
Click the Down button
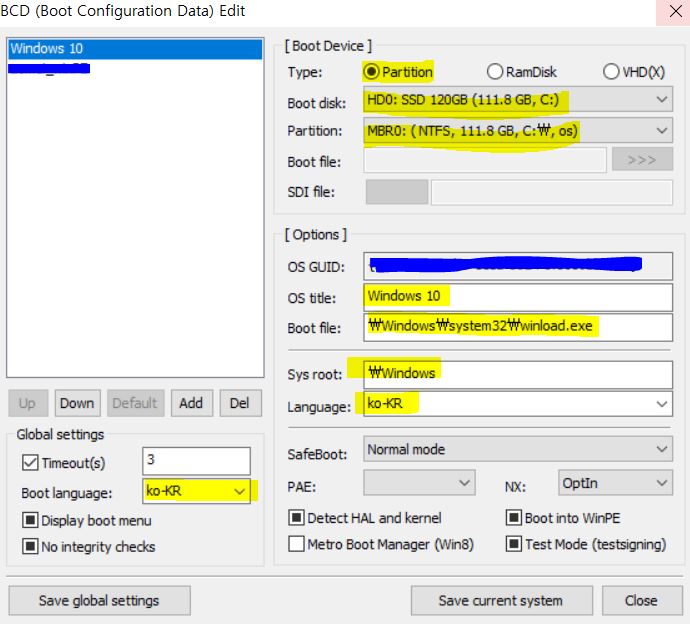[77, 403]
